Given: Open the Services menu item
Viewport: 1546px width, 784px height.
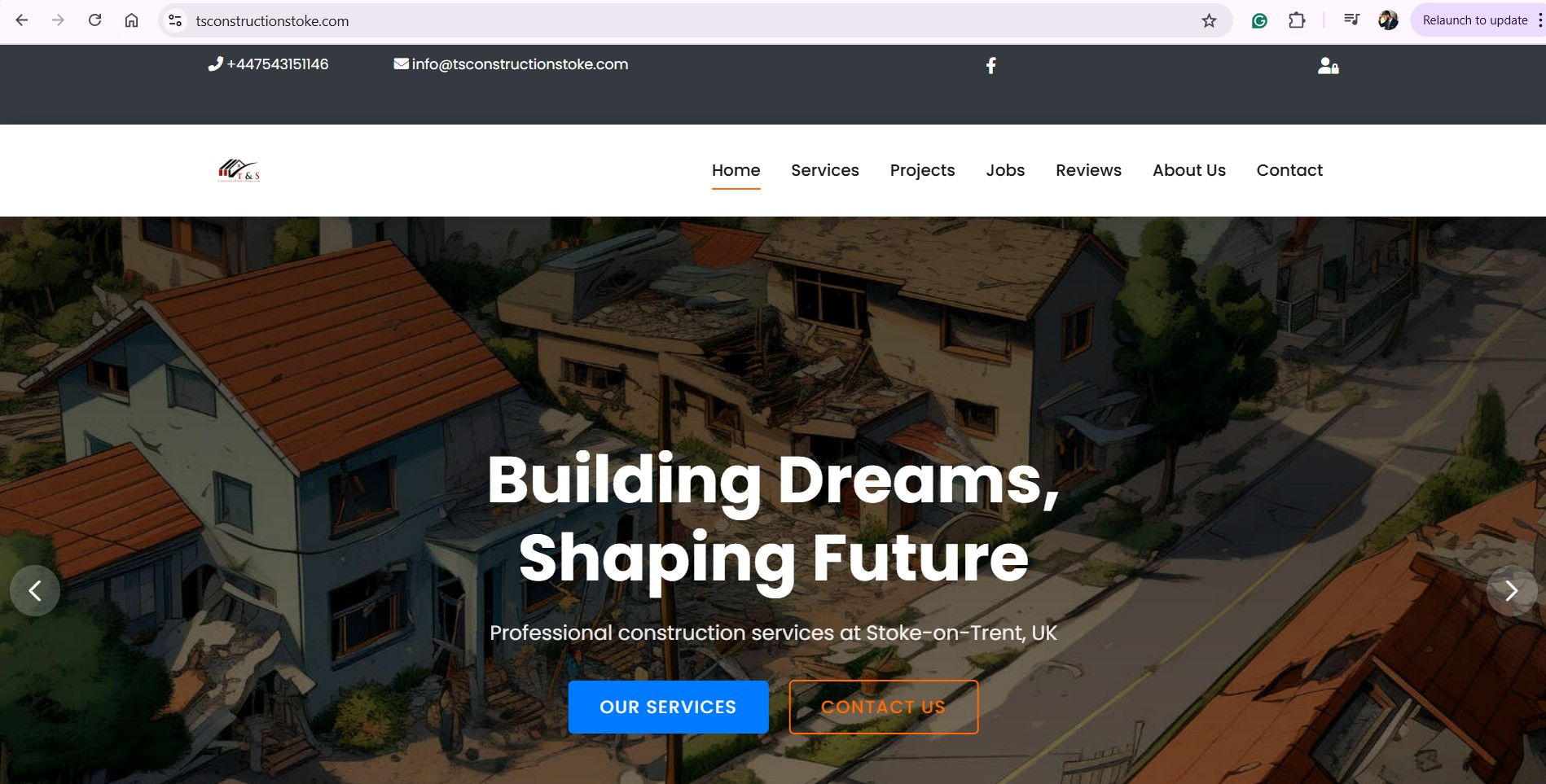Looking at the screenshot, I should coord(824,170).
